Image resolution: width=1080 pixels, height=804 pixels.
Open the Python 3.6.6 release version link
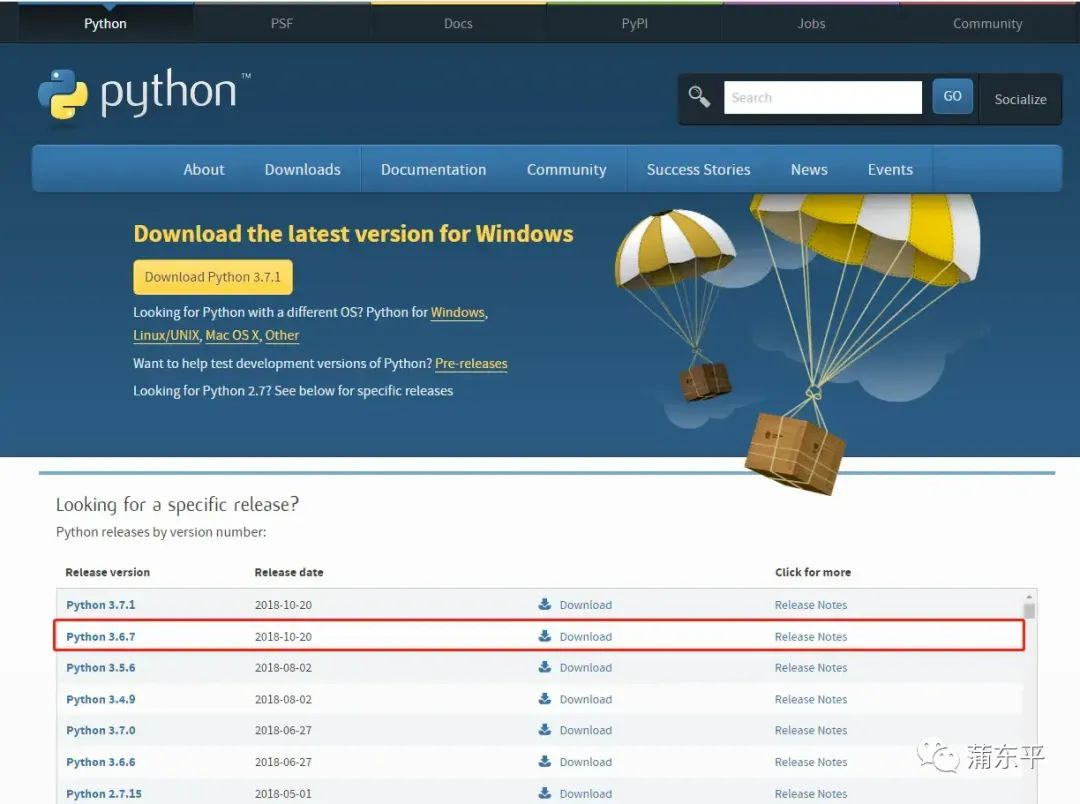[101, 762]
